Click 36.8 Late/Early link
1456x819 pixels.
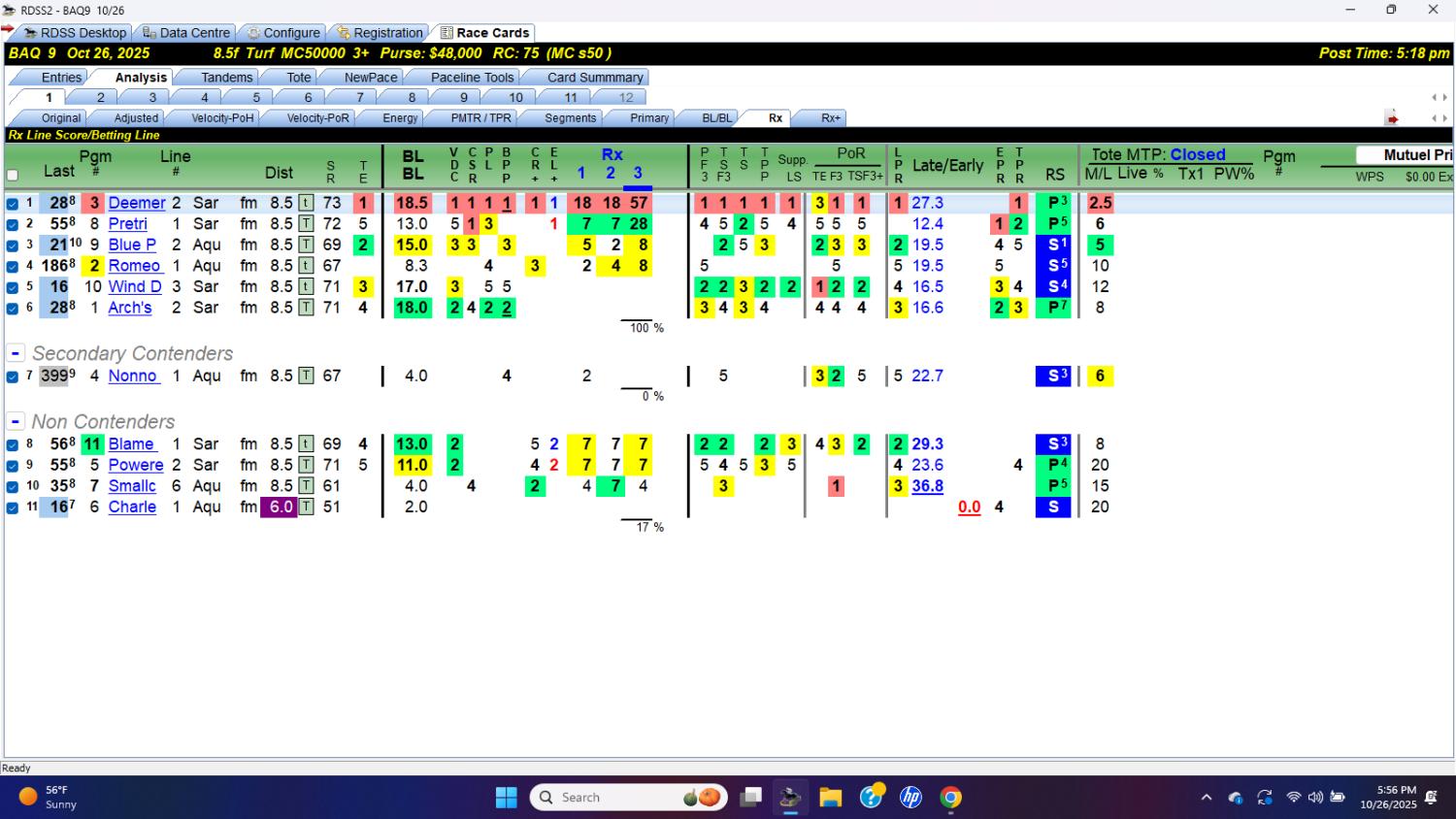pos(927,486)
